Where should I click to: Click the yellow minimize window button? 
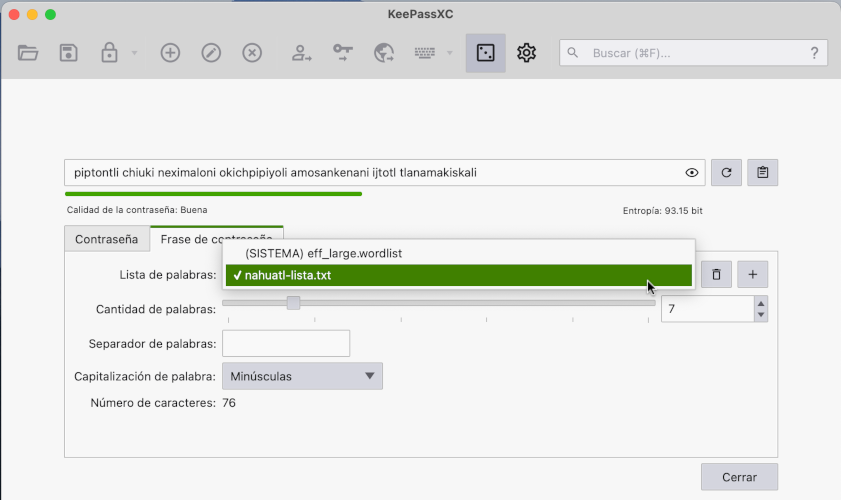click(32, 14)
